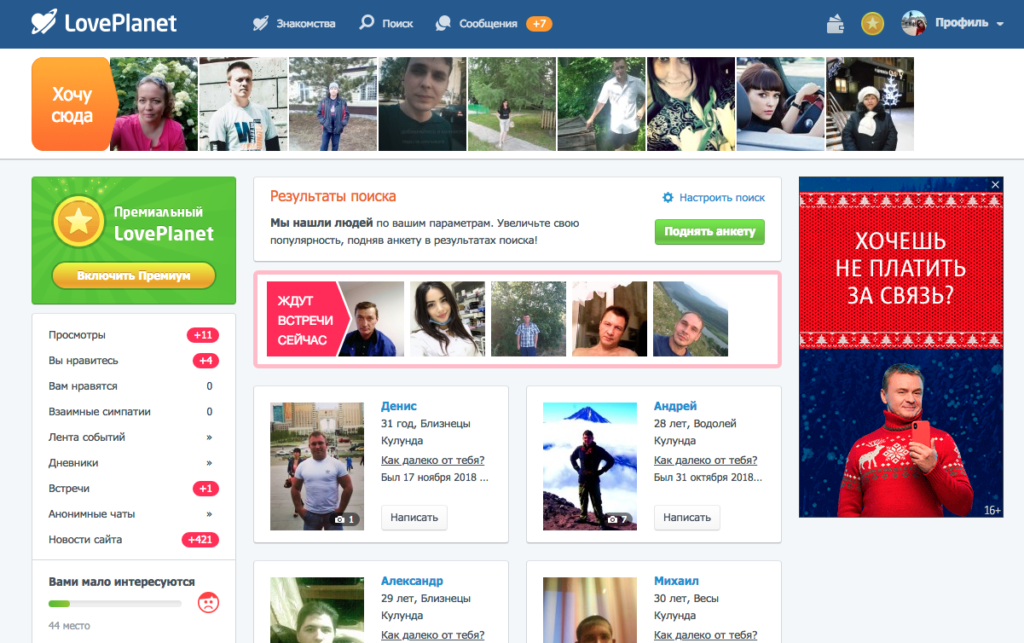Click the gold star premium icon in header

(872, 24)
